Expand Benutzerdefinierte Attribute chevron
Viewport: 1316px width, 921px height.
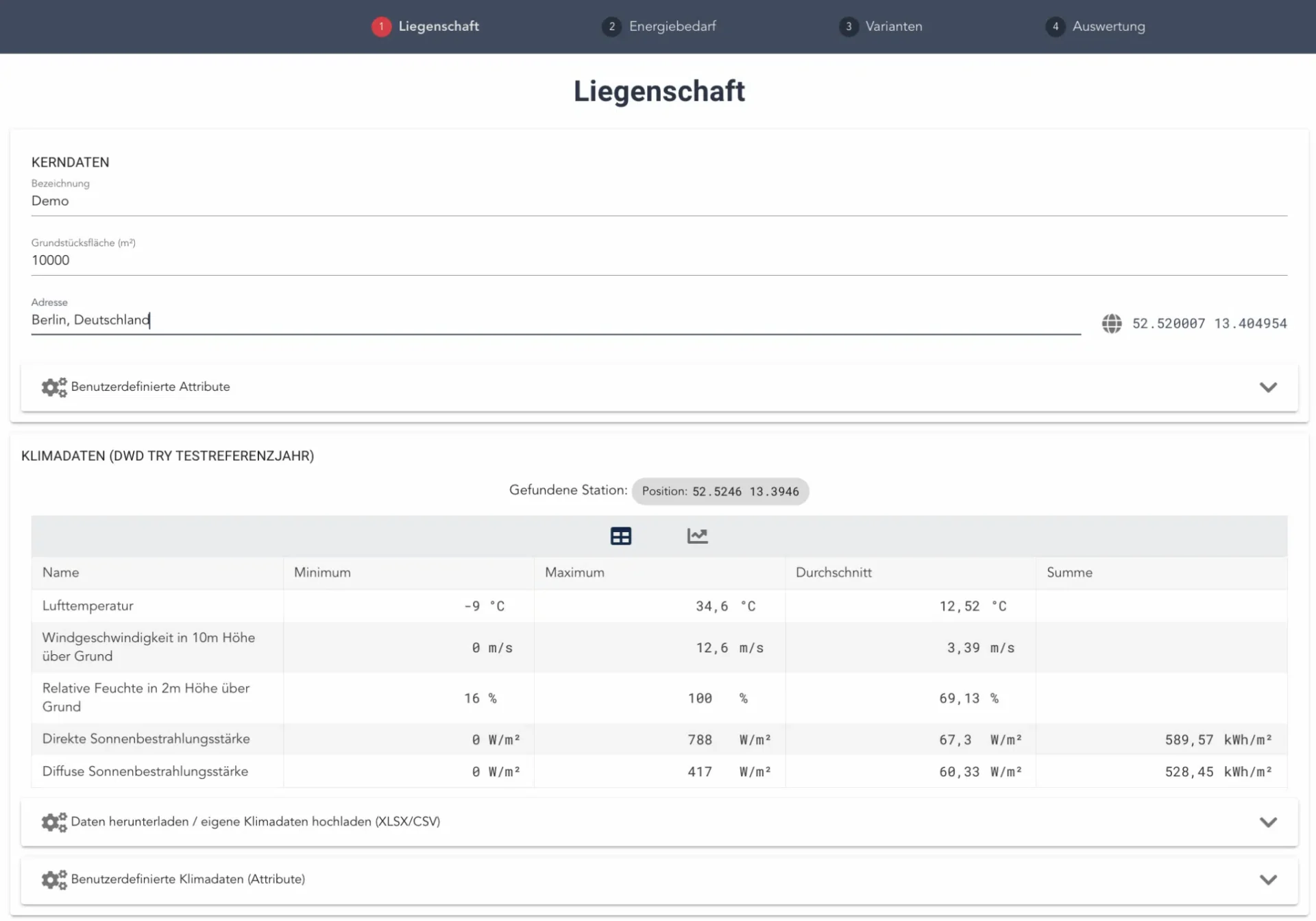point(1268,387)
